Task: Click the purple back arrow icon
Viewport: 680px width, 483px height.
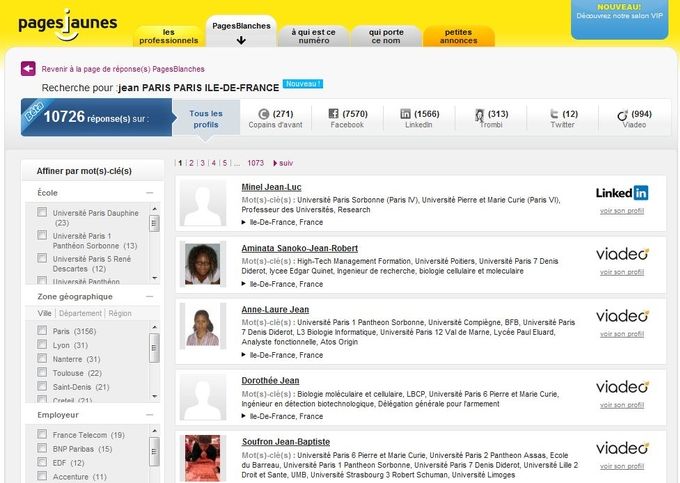Action: pos(28,69)
